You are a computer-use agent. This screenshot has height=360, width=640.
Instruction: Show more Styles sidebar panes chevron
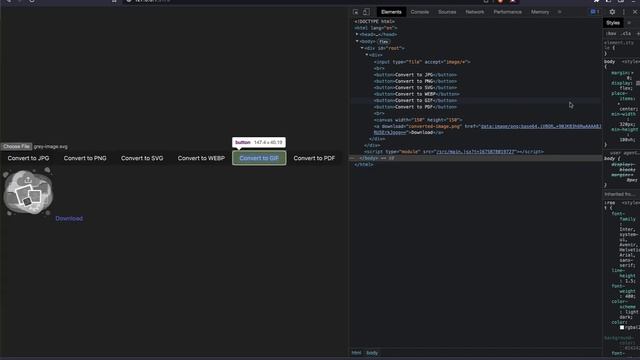click(629, 23)
